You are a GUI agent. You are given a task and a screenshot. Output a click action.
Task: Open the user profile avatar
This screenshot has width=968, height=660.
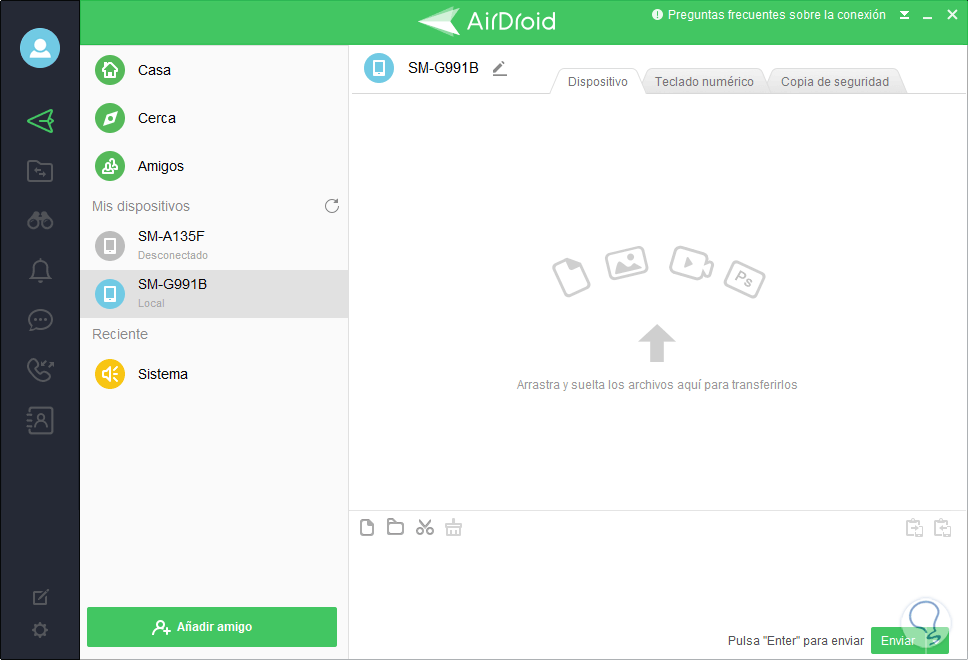[40, 48]
